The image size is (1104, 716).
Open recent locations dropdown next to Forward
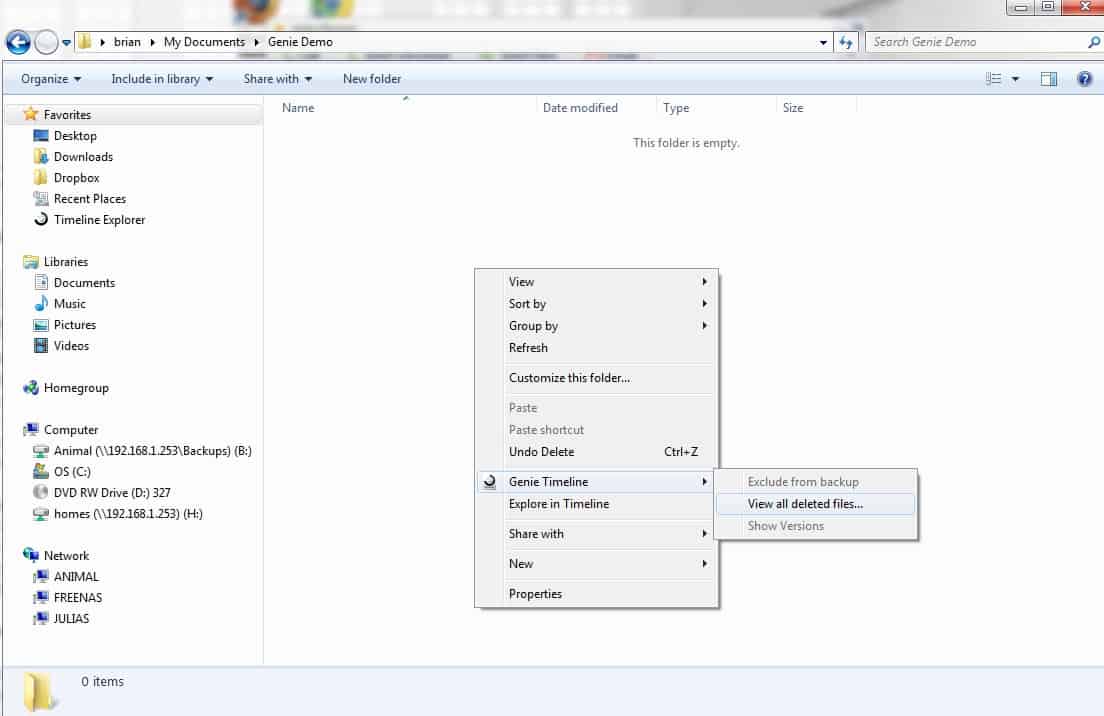pyautogui.click(x=66, y=43)
